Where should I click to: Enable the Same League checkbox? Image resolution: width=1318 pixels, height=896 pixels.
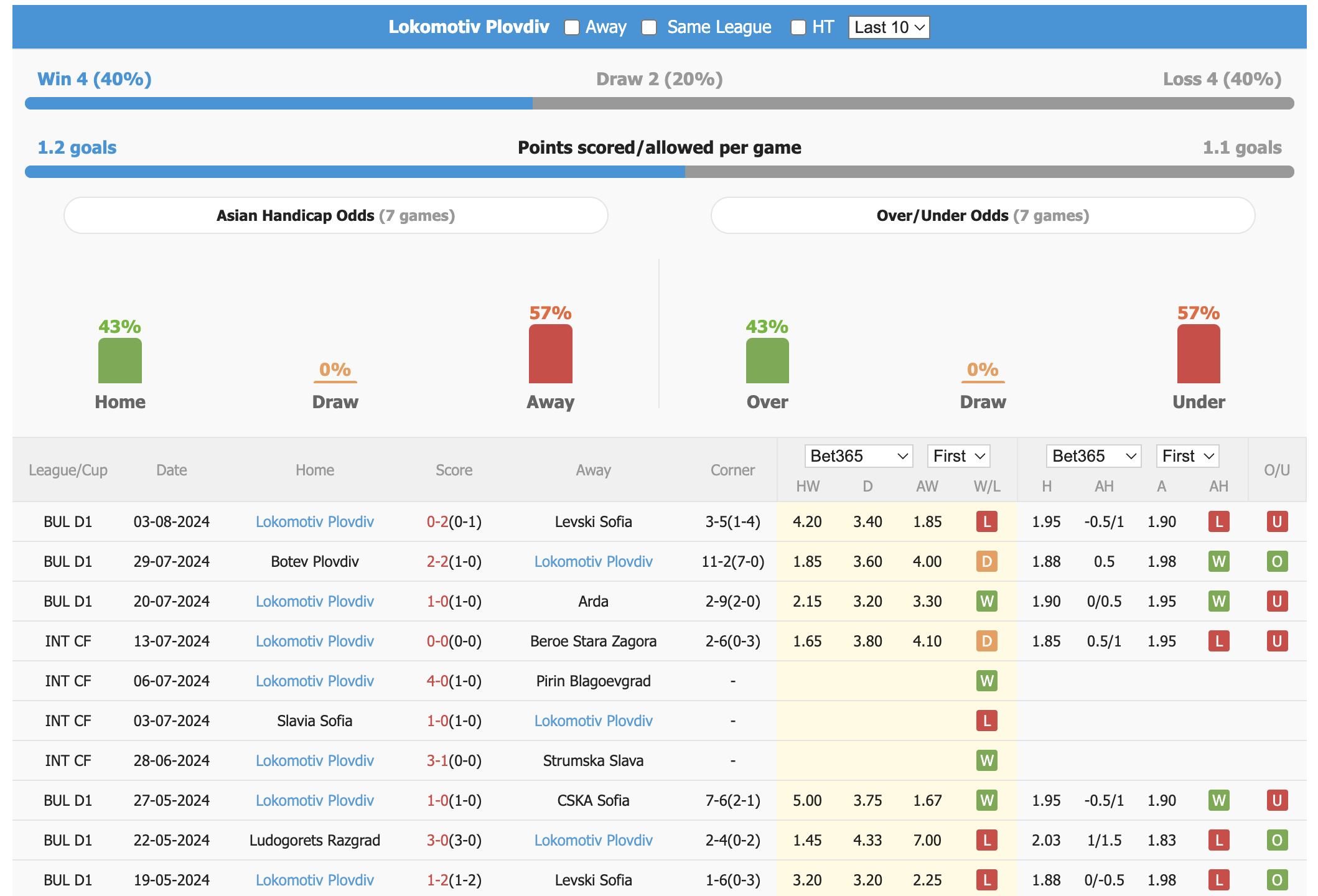pos(649,27)
